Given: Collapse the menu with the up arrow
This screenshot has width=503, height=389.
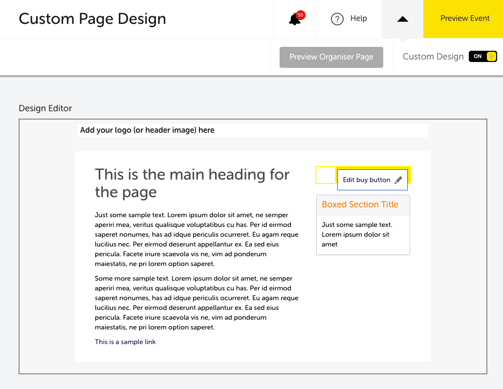Looking at the screenshot, I should pyautogui.click(x=403, y=19).
